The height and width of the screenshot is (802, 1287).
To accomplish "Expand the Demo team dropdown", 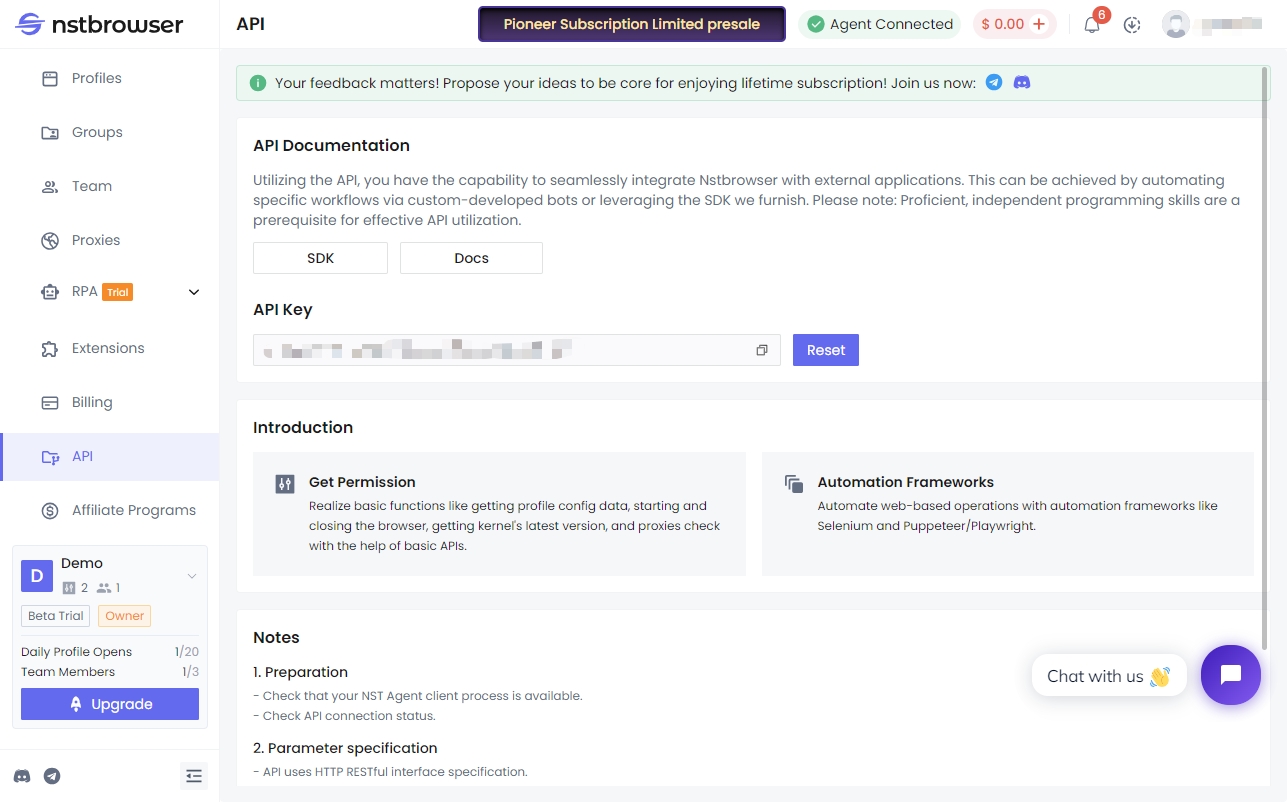I will point(192,576).
